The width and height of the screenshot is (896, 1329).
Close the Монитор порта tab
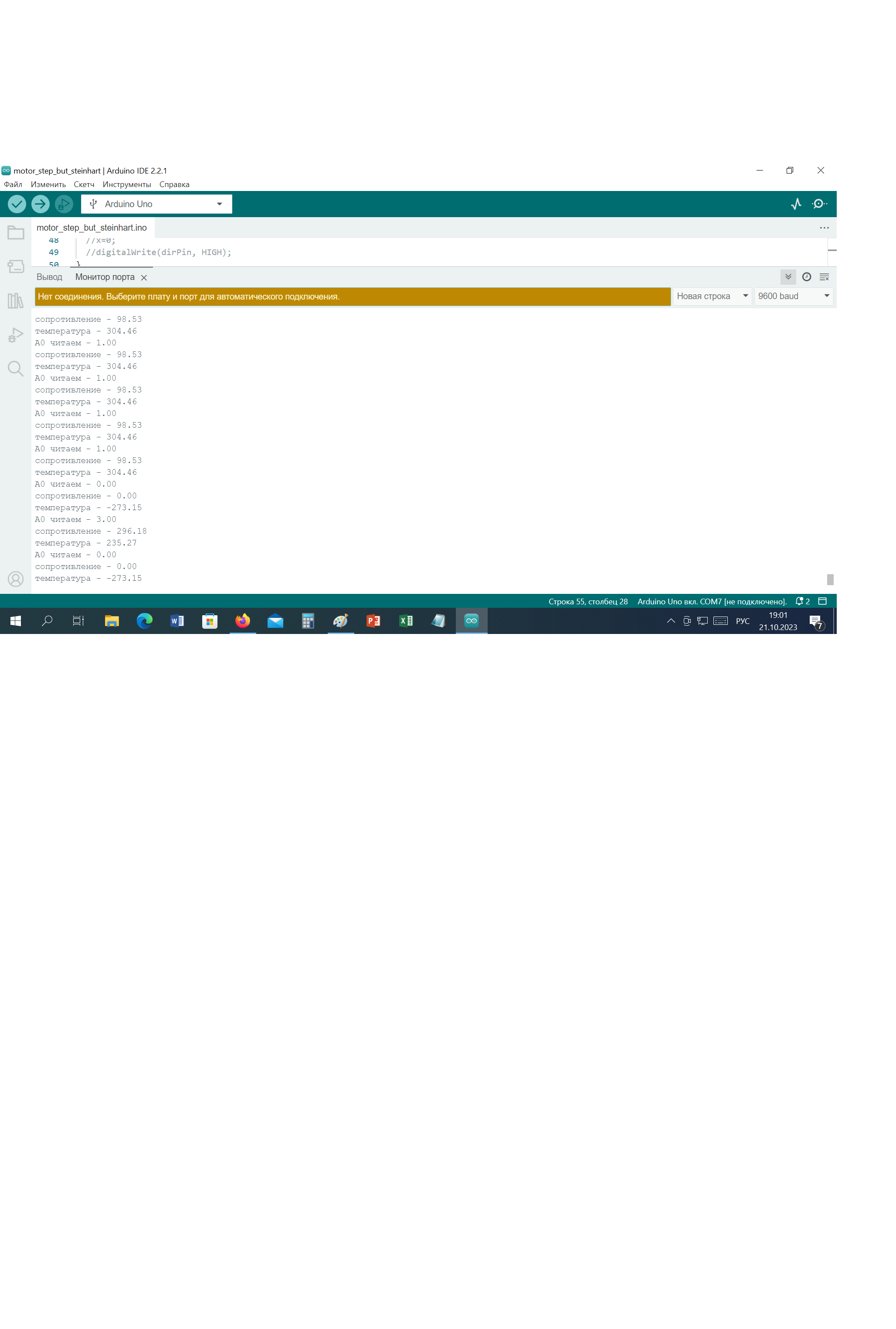(144, 278)
